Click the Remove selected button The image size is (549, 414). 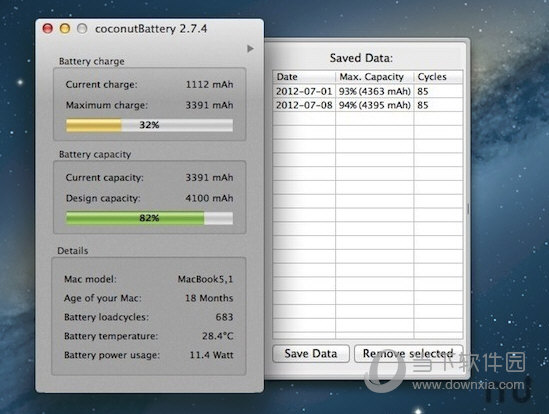[408, 353]
